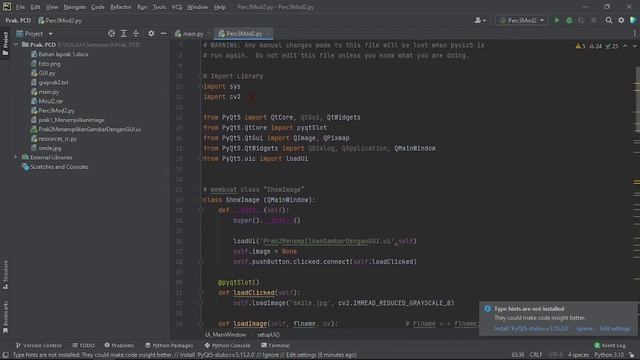The width and height of the screenshot is (640, 360).
Task: Open GUI.py from project tree
Action: [x=47, y=73]
